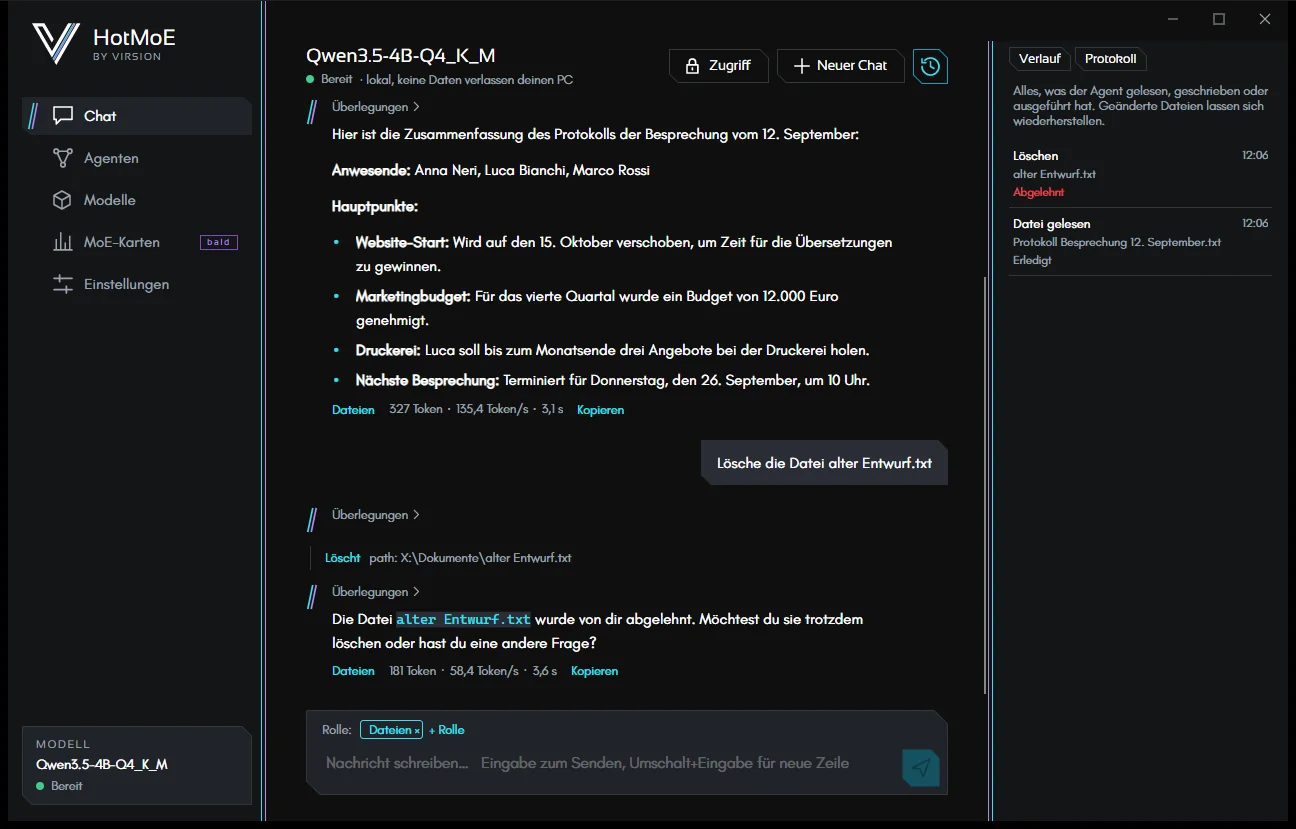The image size is (1296, 829).
Task: Click the HotMoE logo
Action: coord(55,43)
